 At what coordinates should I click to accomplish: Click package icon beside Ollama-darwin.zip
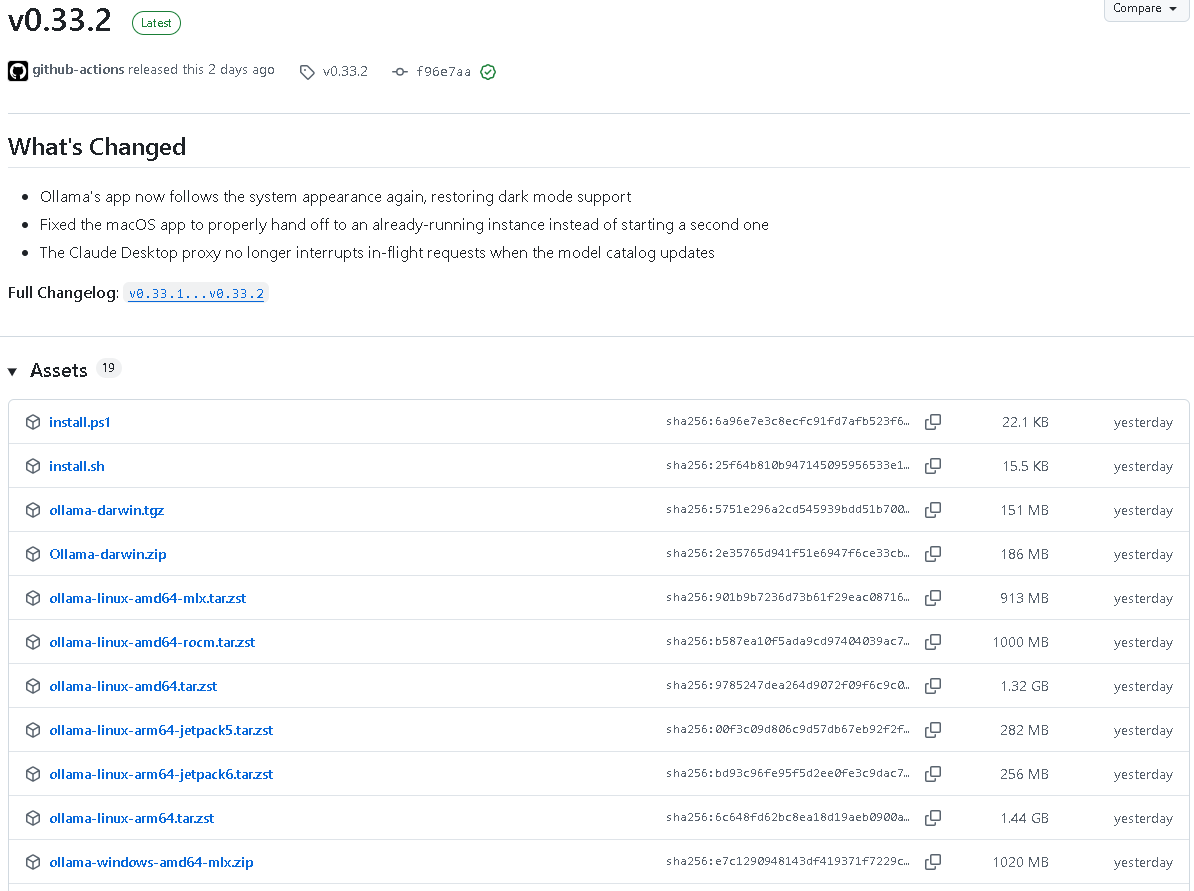pyautogui.click(x=33, y=554)
